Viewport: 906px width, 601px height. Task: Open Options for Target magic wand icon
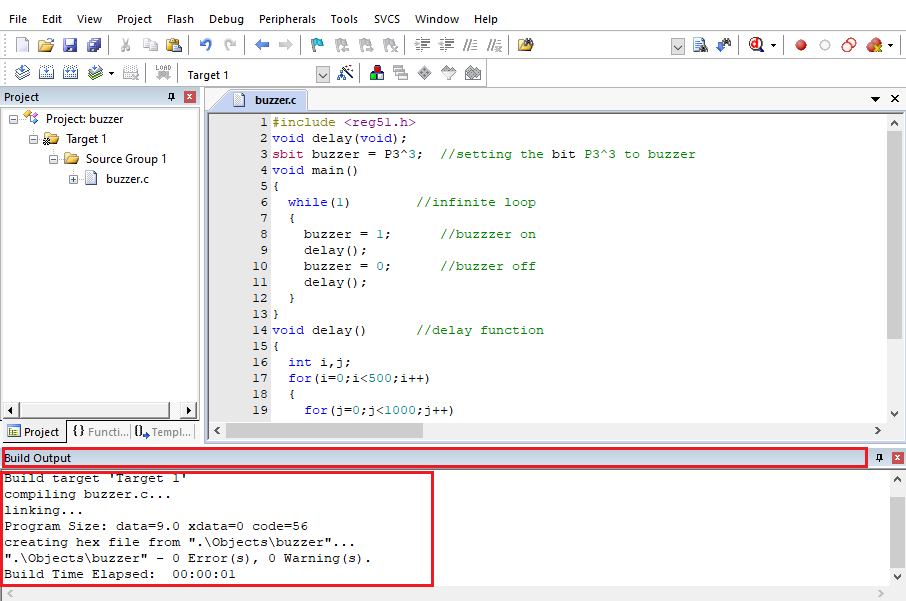(346, 73)
